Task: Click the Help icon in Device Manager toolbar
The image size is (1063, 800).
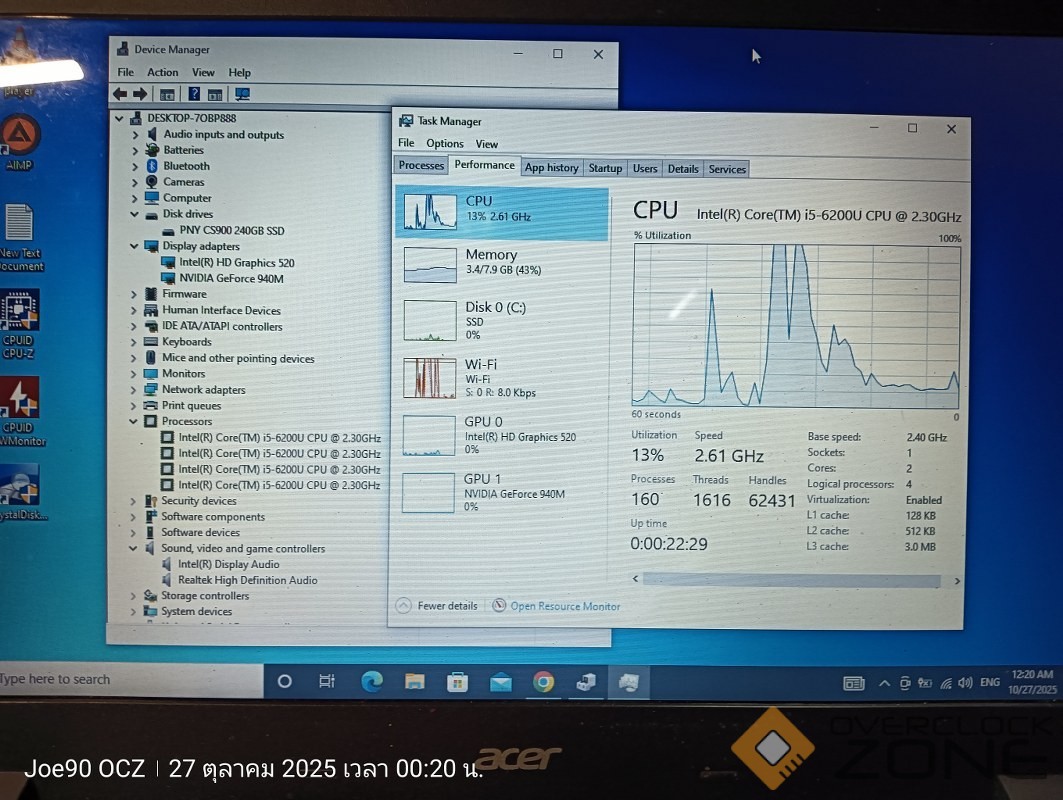Action: [x=194, y=94]
